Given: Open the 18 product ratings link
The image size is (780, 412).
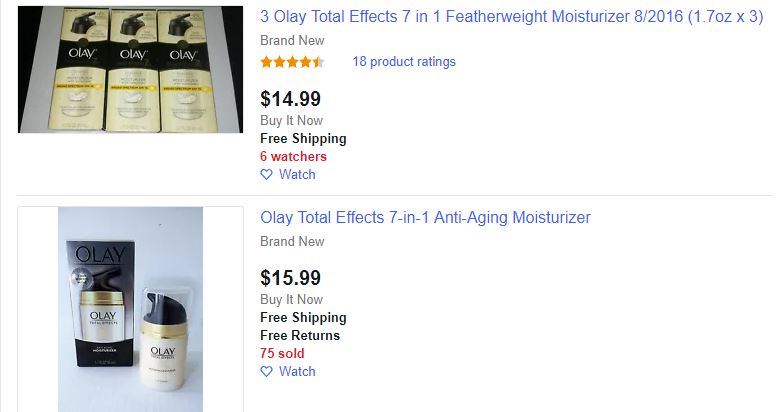Looking at the screenshot, I should click(x=403, y=62).
